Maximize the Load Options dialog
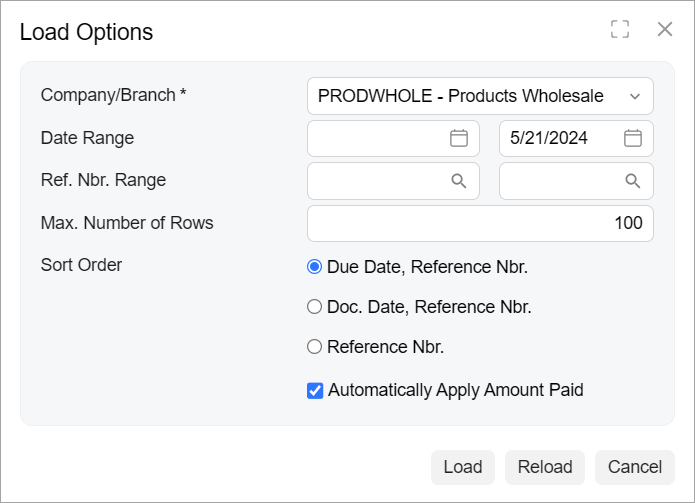 pyautogui.click(x=620, y=30)
